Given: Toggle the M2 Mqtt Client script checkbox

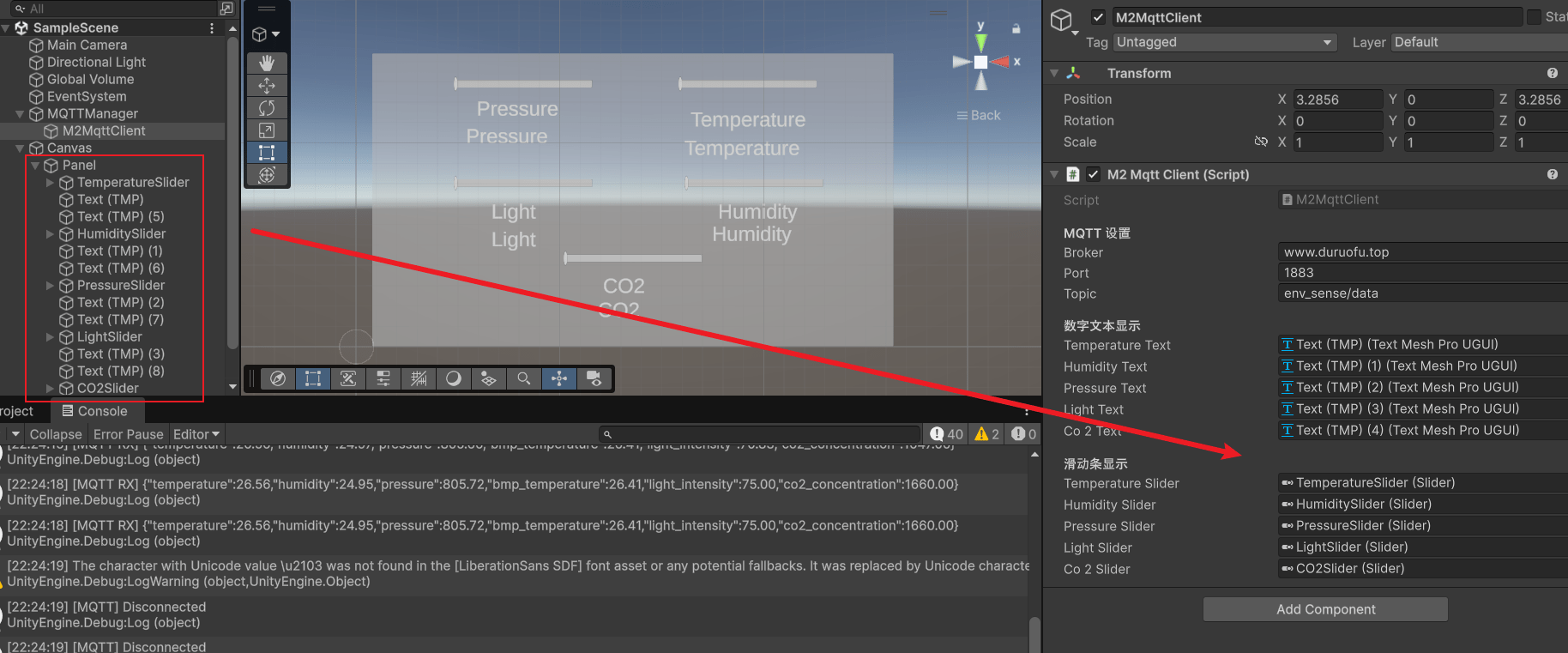Looking at the screenshot, I should coord(1093,174).
